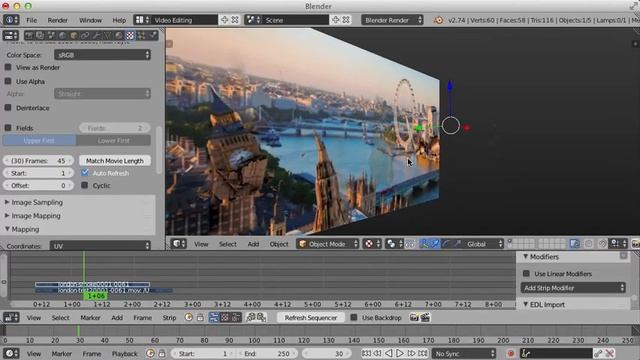The height and width of the screenshot is (360, 640).
Task: Collapse the Mapping panel
Action: point(25,229)
